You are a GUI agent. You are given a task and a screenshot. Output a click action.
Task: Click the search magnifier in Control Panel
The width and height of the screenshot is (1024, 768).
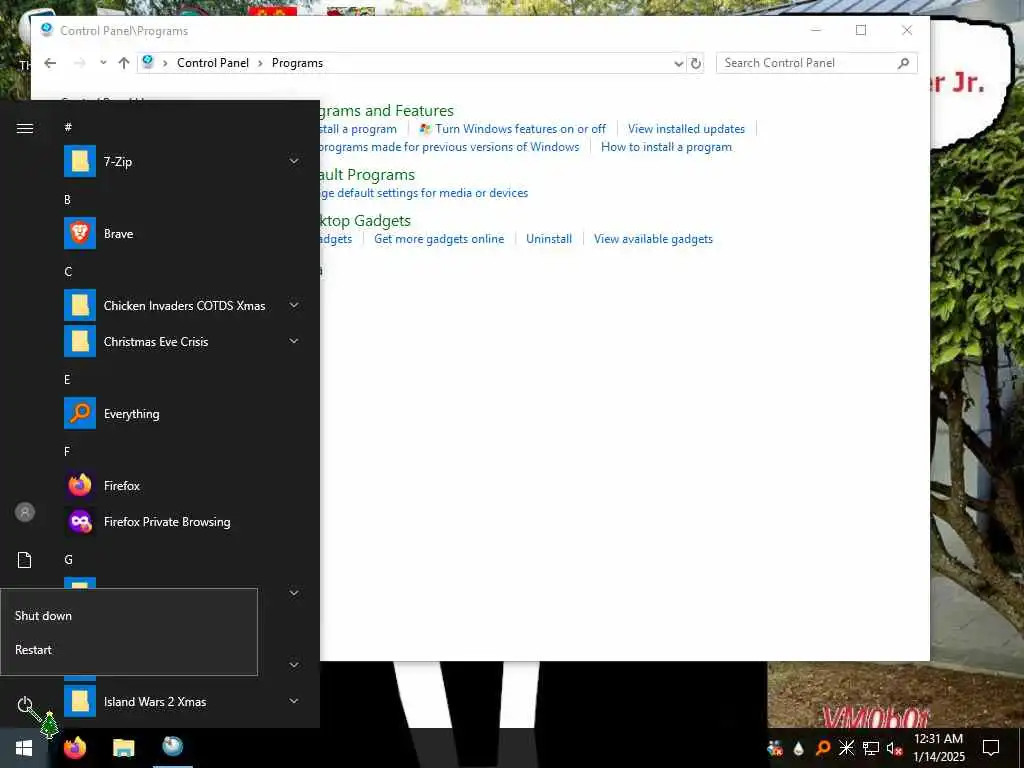(x=903, y=63)
